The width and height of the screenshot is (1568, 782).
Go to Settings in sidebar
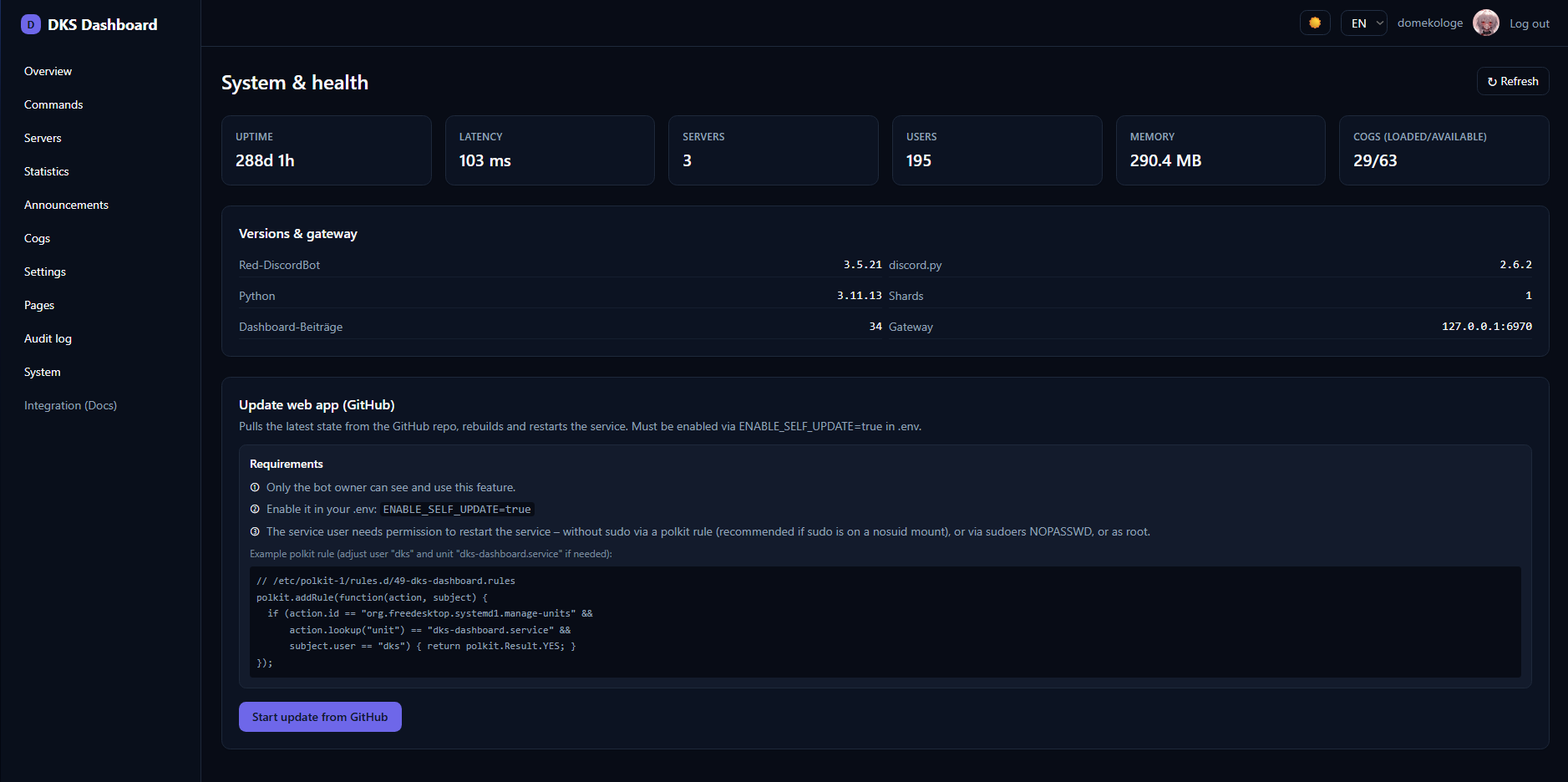point(45,272)
